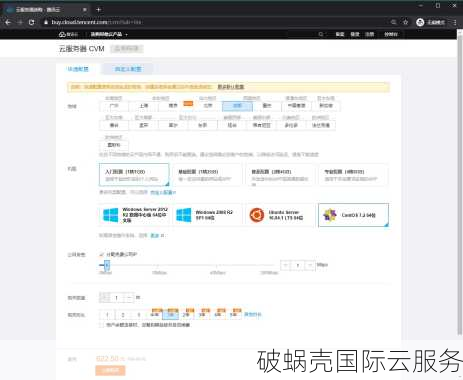The width and height of the screenshot is (463, 380).
Task: Select the 重庆 region
Action: [x=267, y=106]
